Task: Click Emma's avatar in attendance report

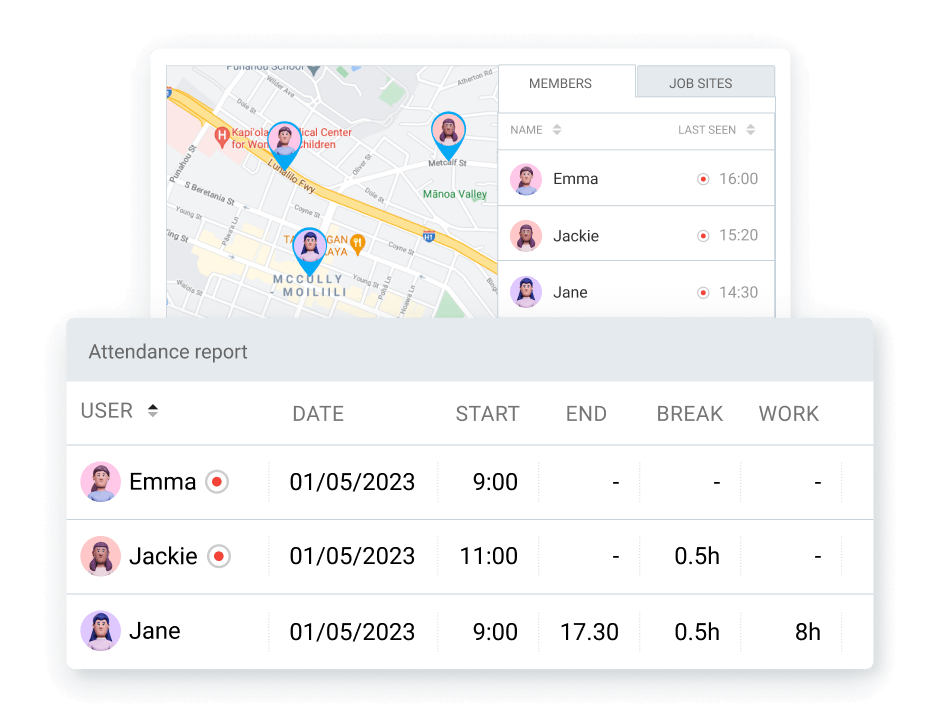Action: [101, 481]
